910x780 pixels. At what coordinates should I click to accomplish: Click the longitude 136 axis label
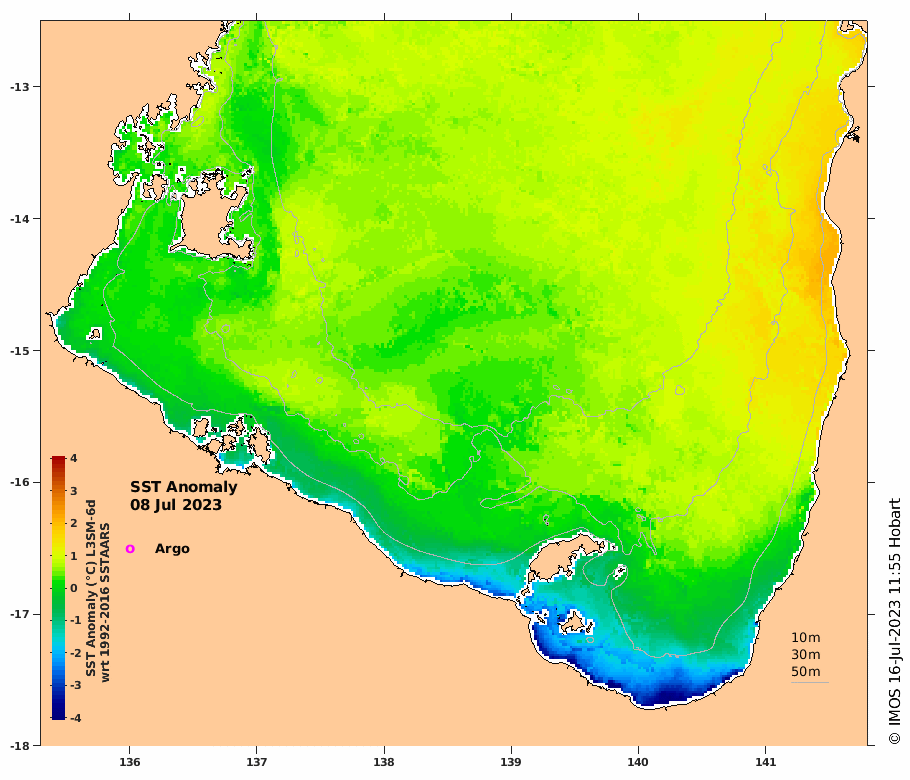(x=129, y=762)
